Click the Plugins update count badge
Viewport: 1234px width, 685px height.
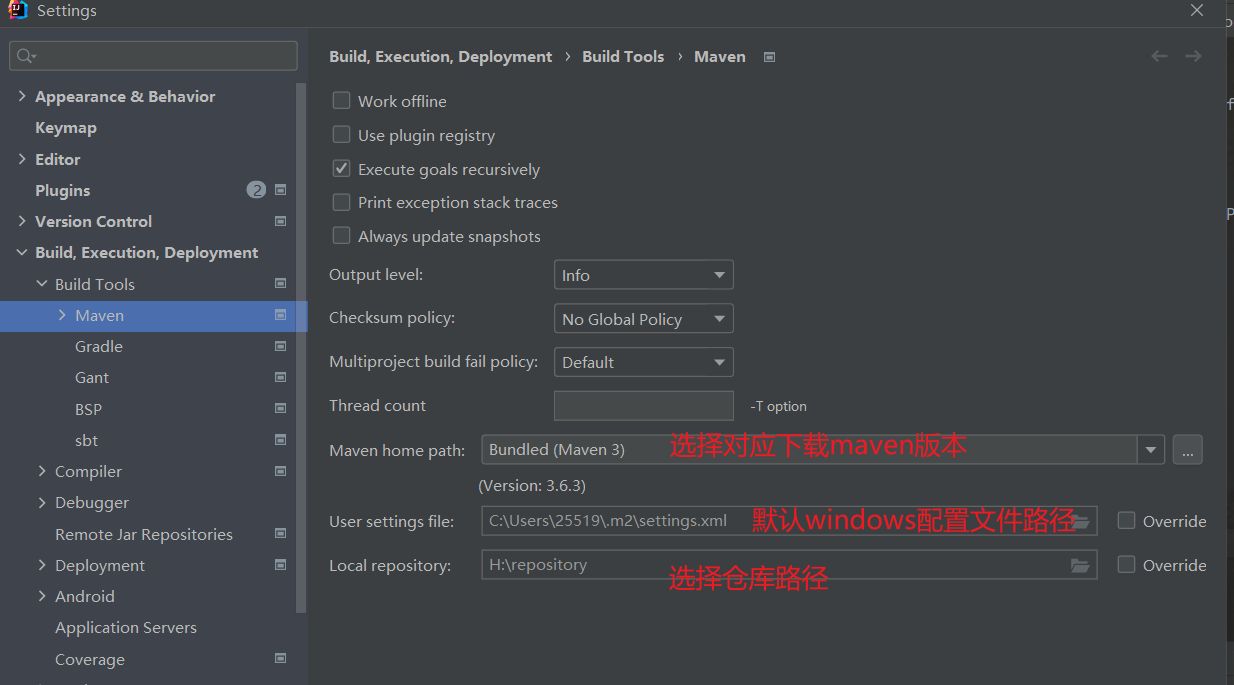pyautogui.click(x=256, y=190)
